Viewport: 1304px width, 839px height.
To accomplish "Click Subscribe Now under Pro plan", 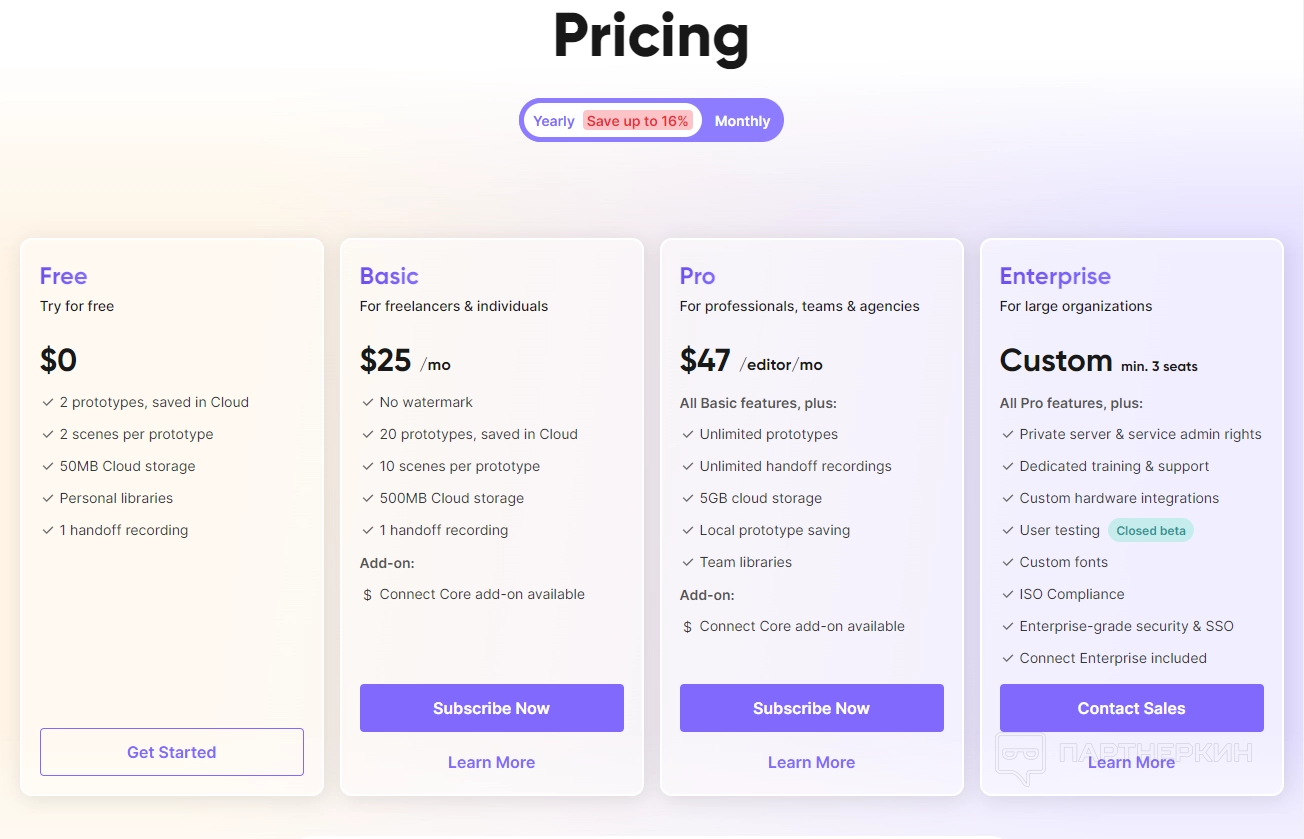I will point(811,708).
